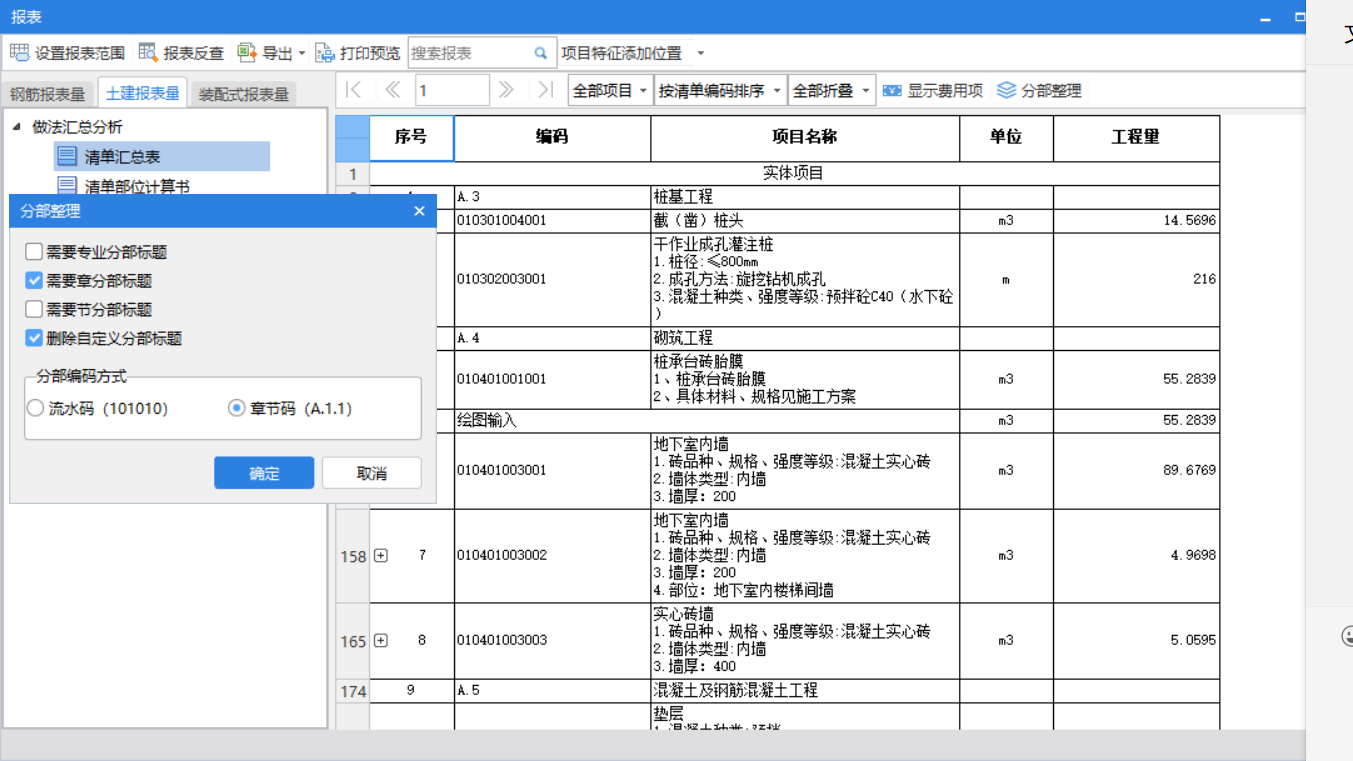Close the 分部整理 dialog

[419, 211]
